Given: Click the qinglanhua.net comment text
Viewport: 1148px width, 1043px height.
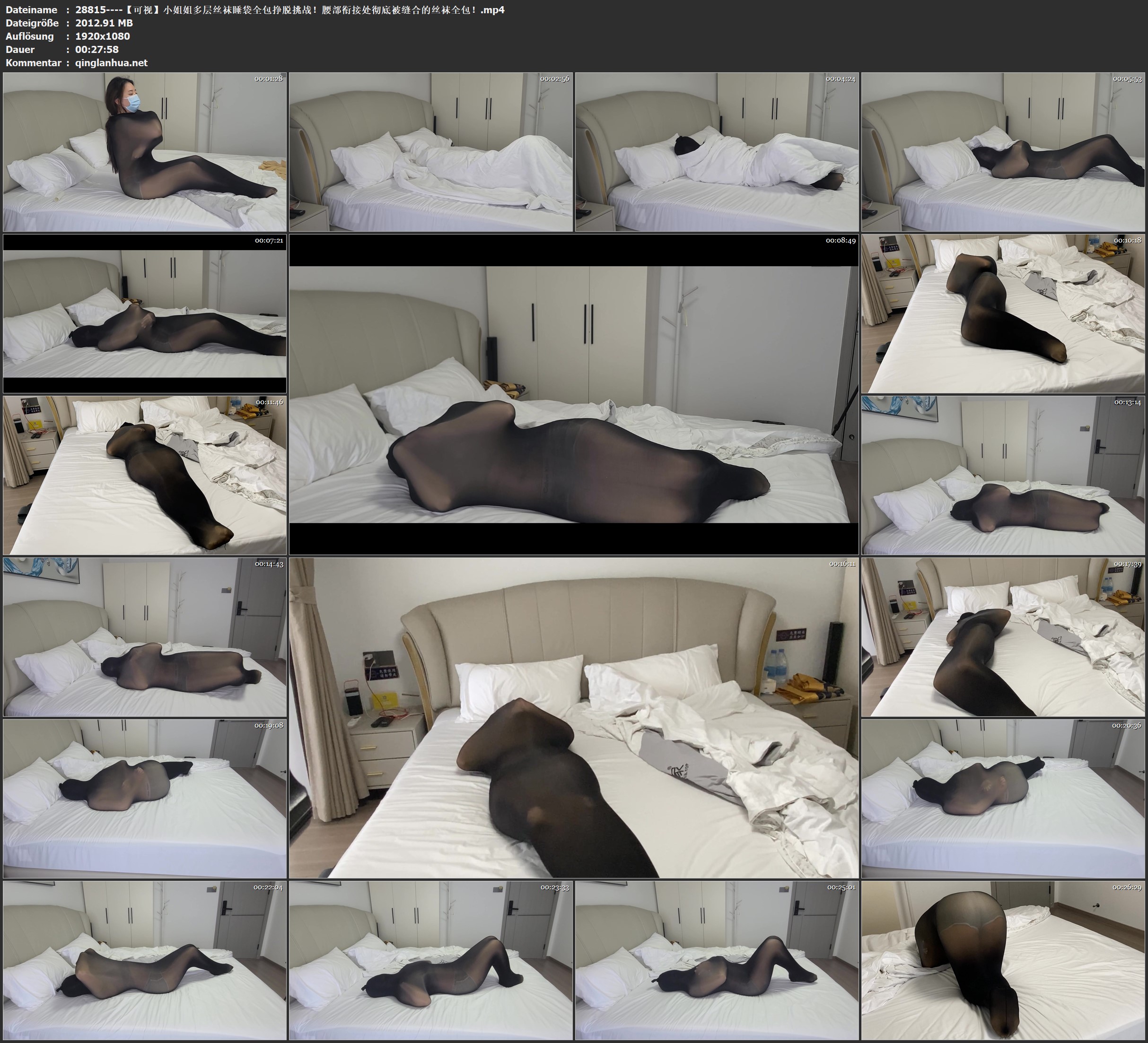Looking at the screenshot, I should tap(111, 62).
